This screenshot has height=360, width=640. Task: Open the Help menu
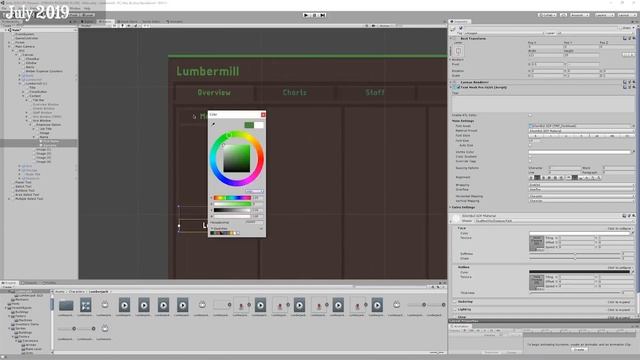(87, 8)
